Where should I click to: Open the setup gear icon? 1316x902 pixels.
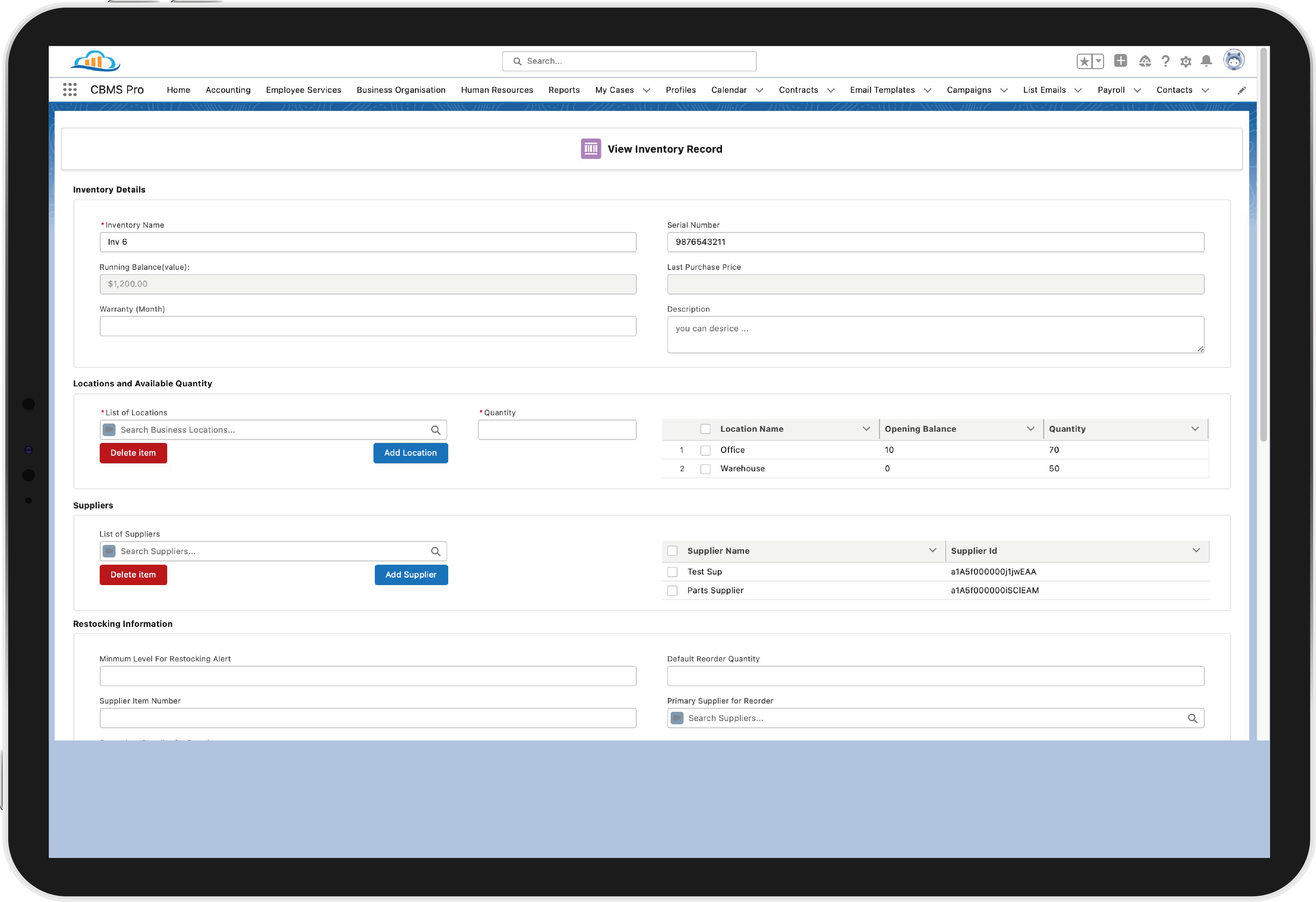(x=1186, y=61)
